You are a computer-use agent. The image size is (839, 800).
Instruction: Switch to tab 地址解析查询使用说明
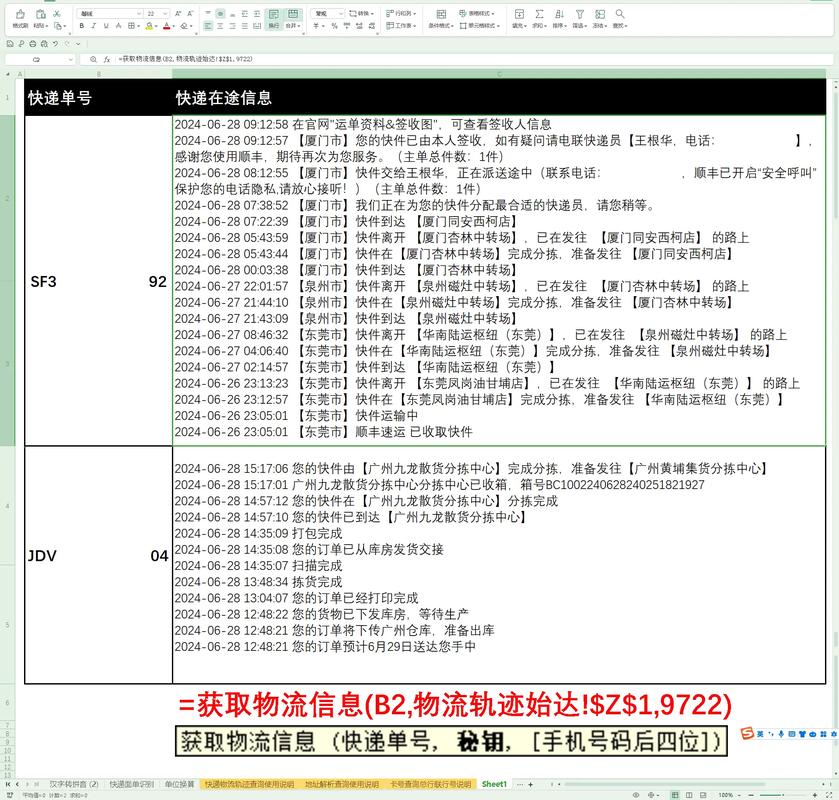[342, 784]
